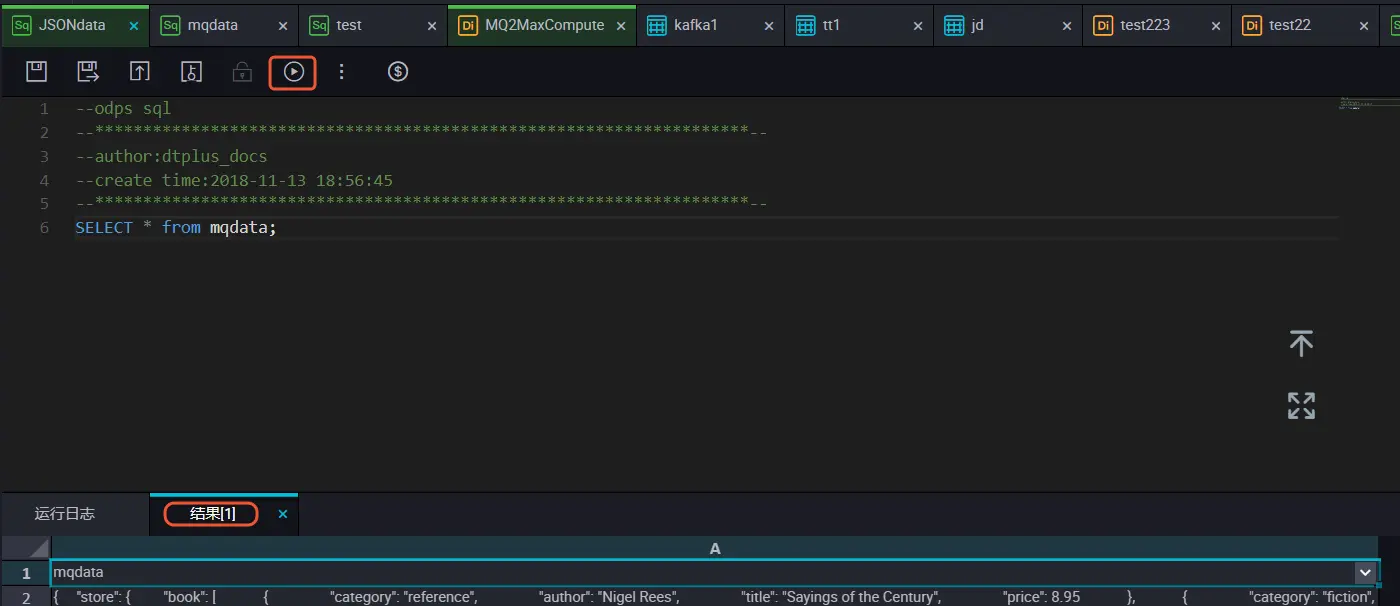
Task: Close the mqdata tab
Action: pos(283,26)
